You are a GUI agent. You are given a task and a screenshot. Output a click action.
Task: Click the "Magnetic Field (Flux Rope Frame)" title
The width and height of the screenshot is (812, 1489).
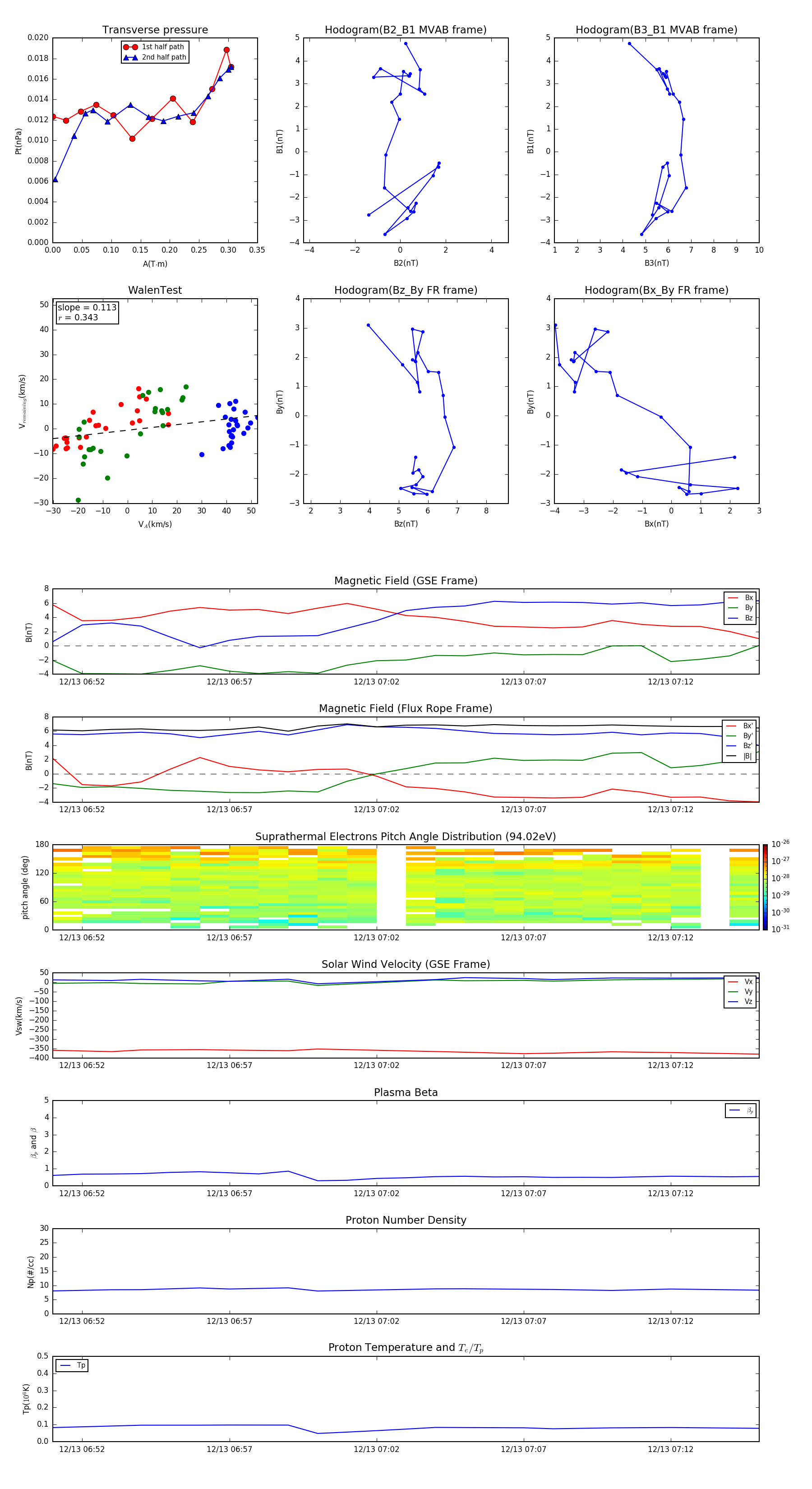(x=406, y=709)
